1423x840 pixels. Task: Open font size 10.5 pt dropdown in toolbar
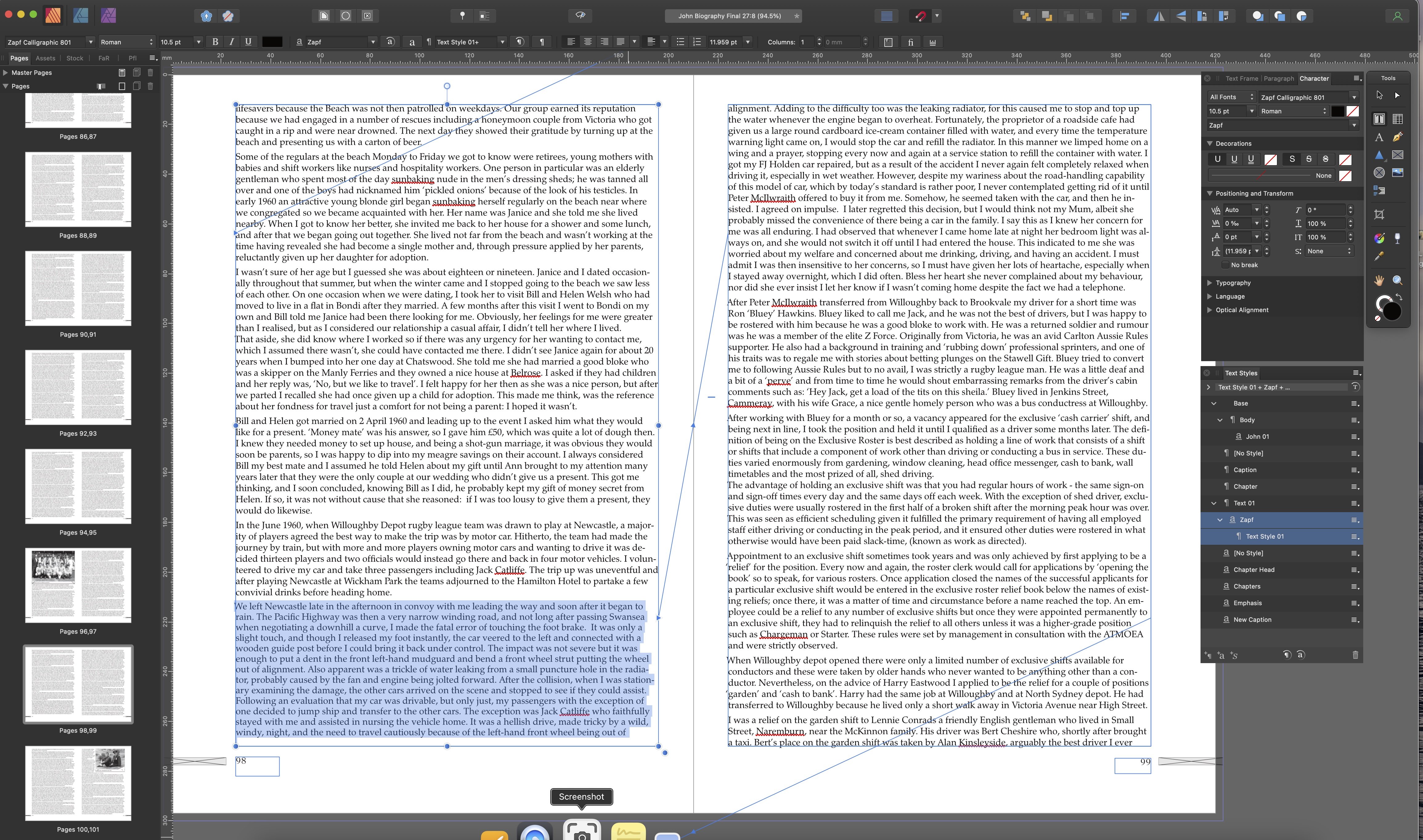tap(198, 42)
